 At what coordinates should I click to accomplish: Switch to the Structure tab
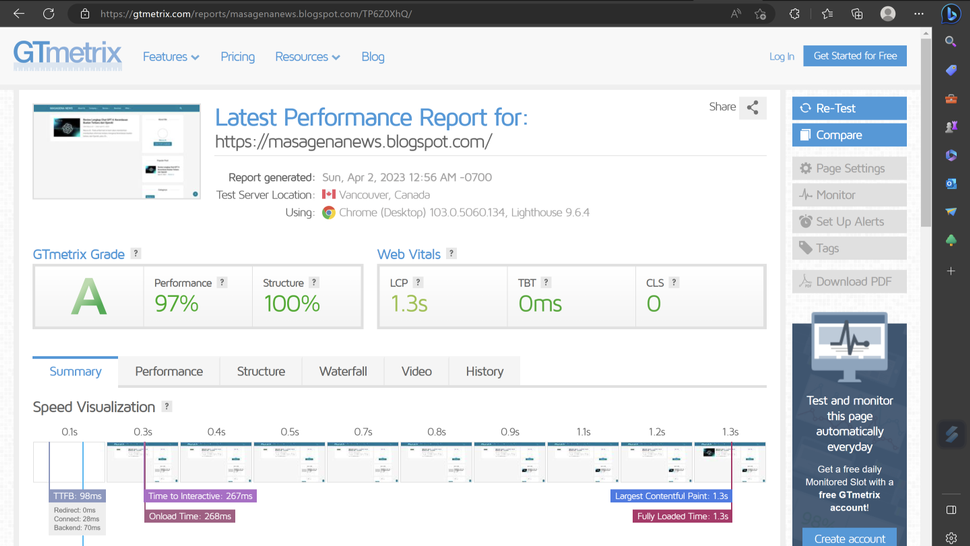[x=261, y=371]
